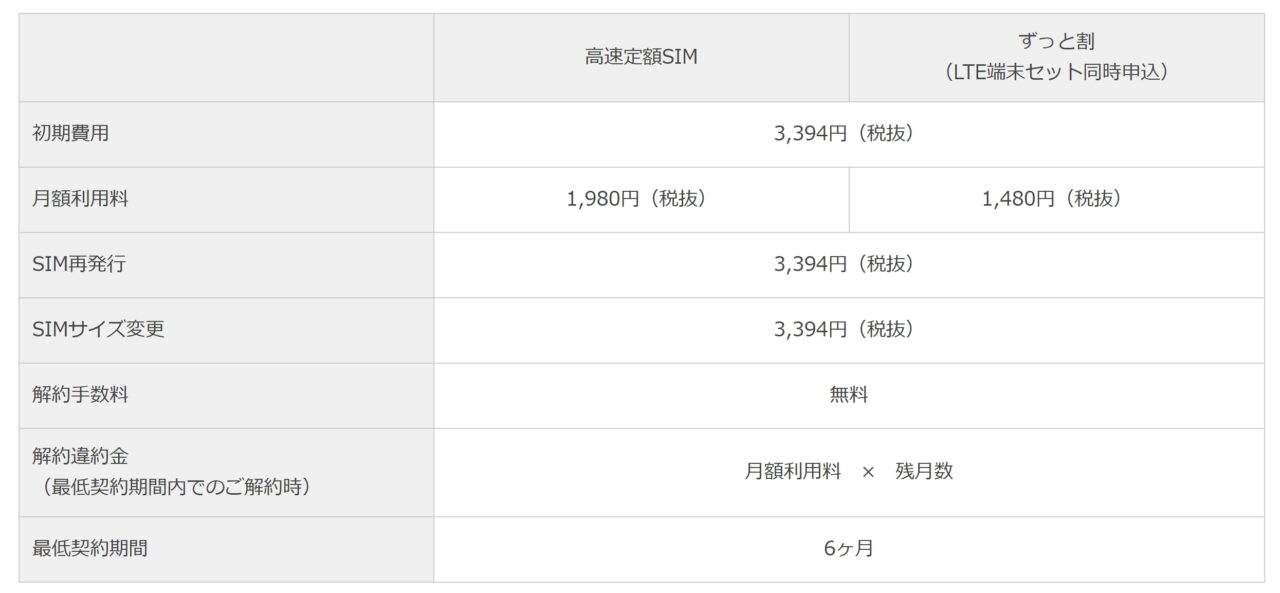Select the 初期費用 row label
Viewport: 1280px width, 593px height.
[70, 134]
